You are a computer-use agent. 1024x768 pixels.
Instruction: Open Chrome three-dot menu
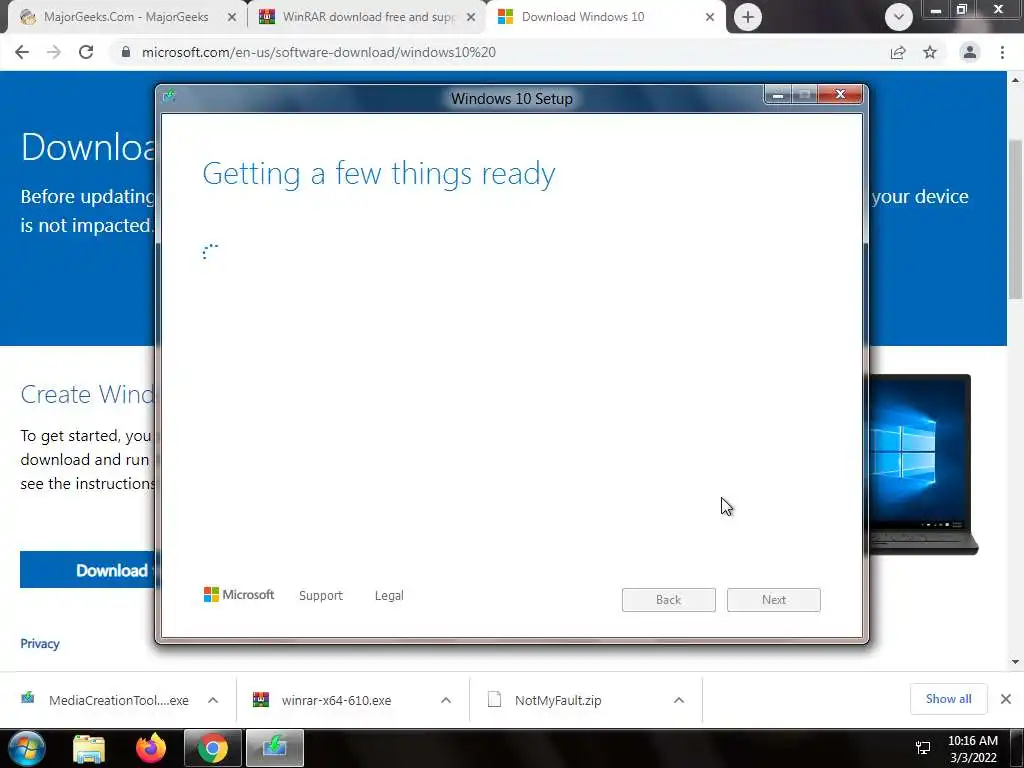pyautogui.click(x=1002, y=52)
